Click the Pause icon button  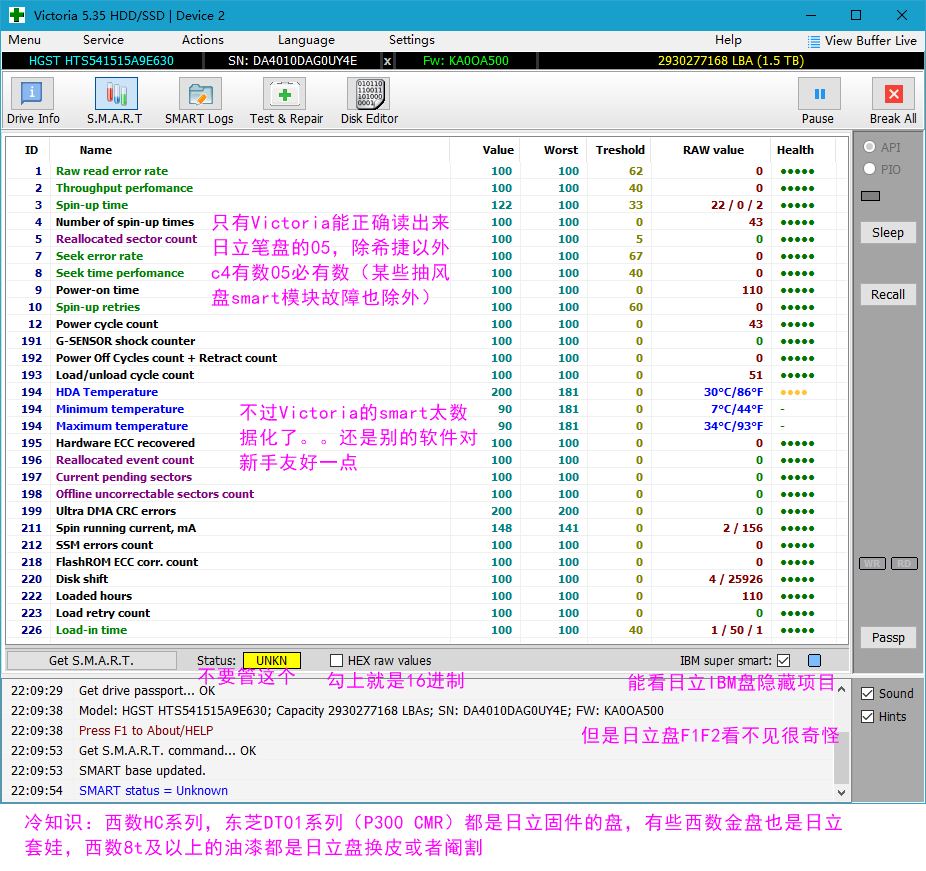pyautogui.click(x=819, y=94)
